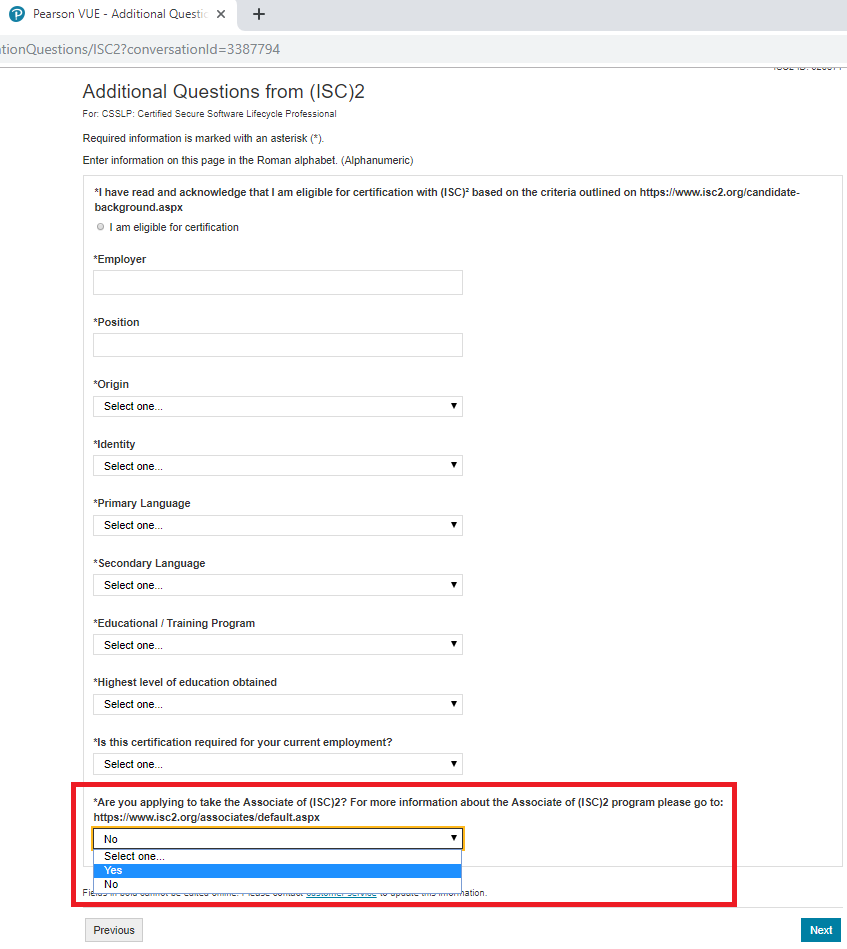Expand the Primary Language dropdown
Image resolution: width=847 pixels, height=949 pixels.
pos(277,524)
